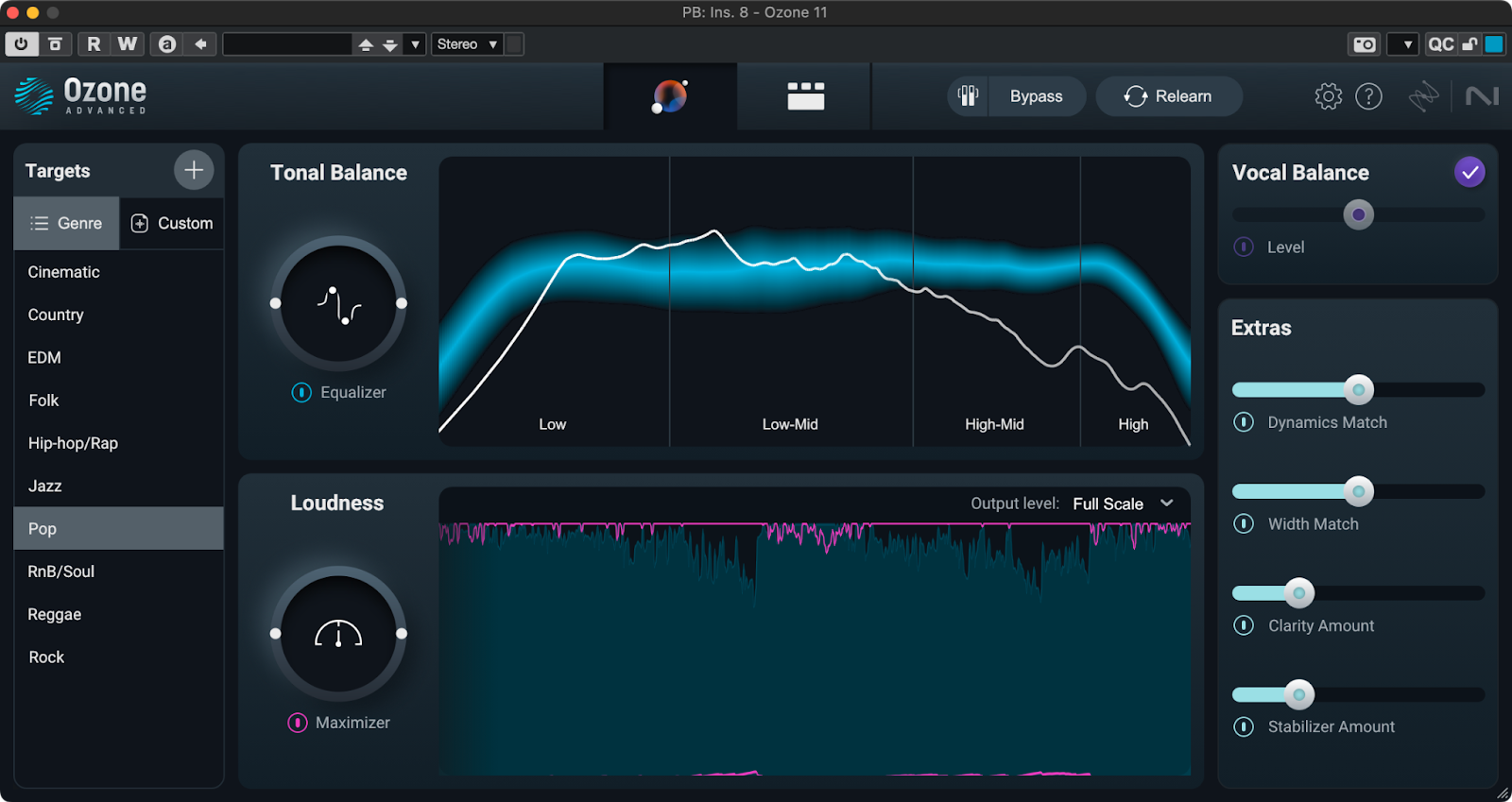Click the plus icon to add target
The image size is (1512, 802).
pyautogui.click(x=194, y=170)
